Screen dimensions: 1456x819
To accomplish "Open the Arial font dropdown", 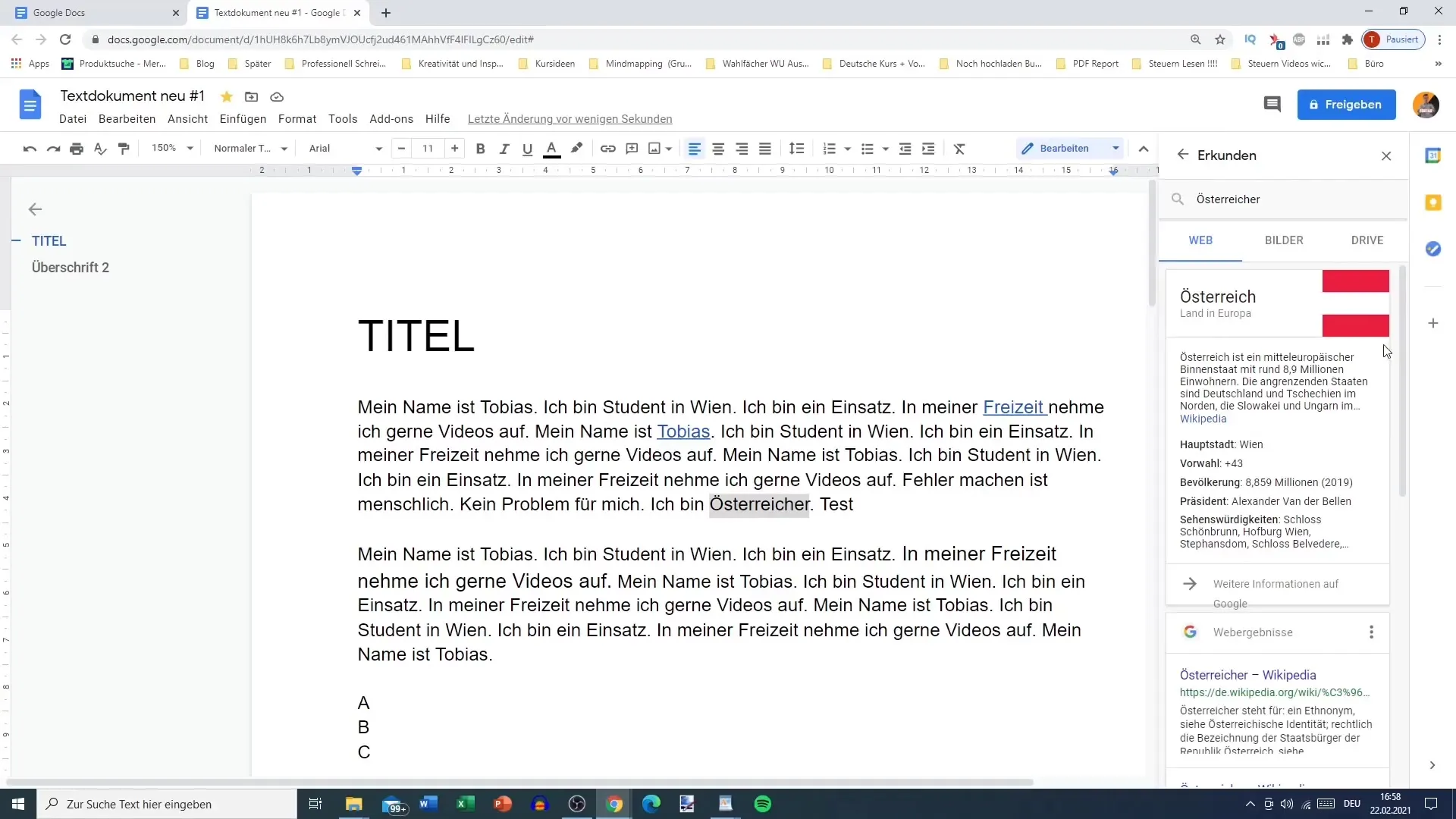I will click(x=345, y=149).
